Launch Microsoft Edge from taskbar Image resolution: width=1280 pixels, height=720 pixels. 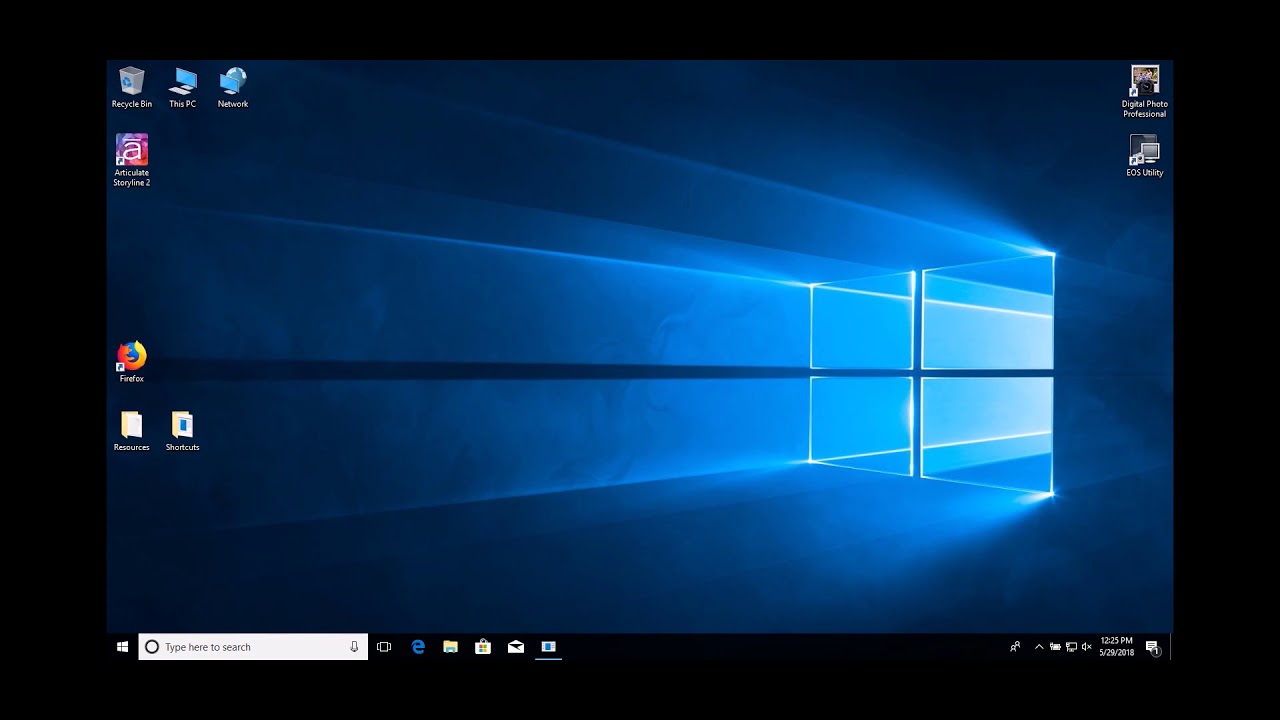[418, 647]
